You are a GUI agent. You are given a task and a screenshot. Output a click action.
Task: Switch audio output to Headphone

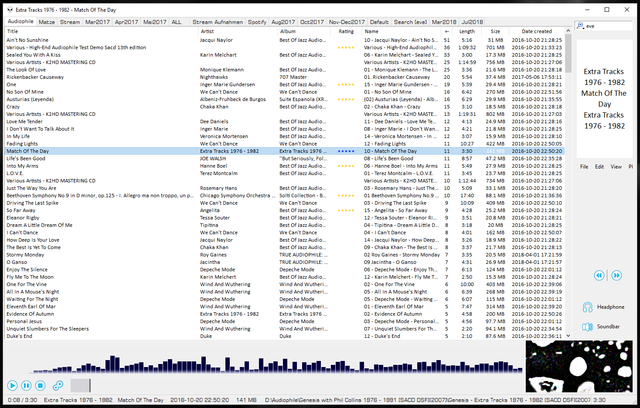(x=610, y=307)
